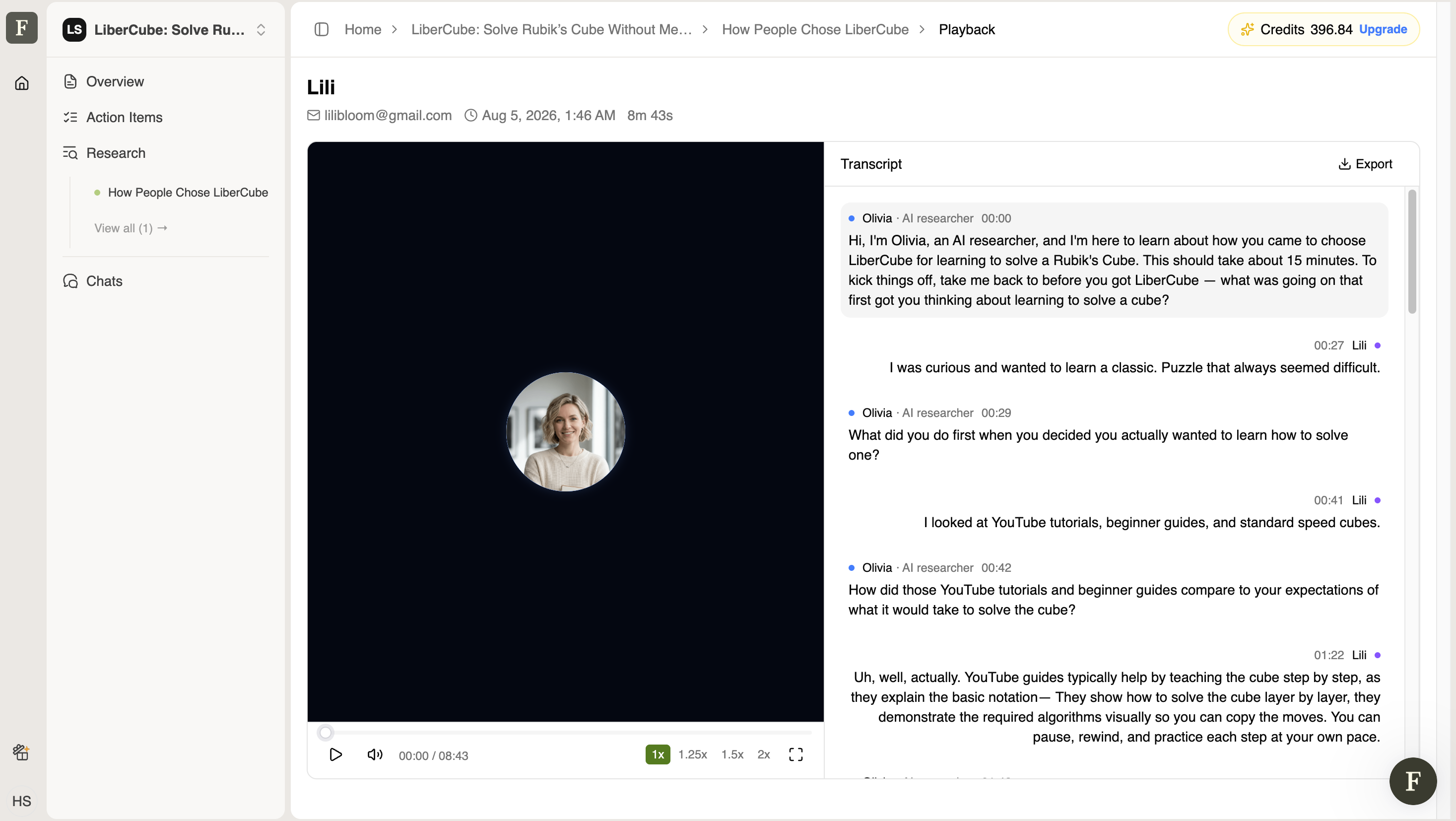
Task: Export the transcript
Action: click(x=1366, y=164)
